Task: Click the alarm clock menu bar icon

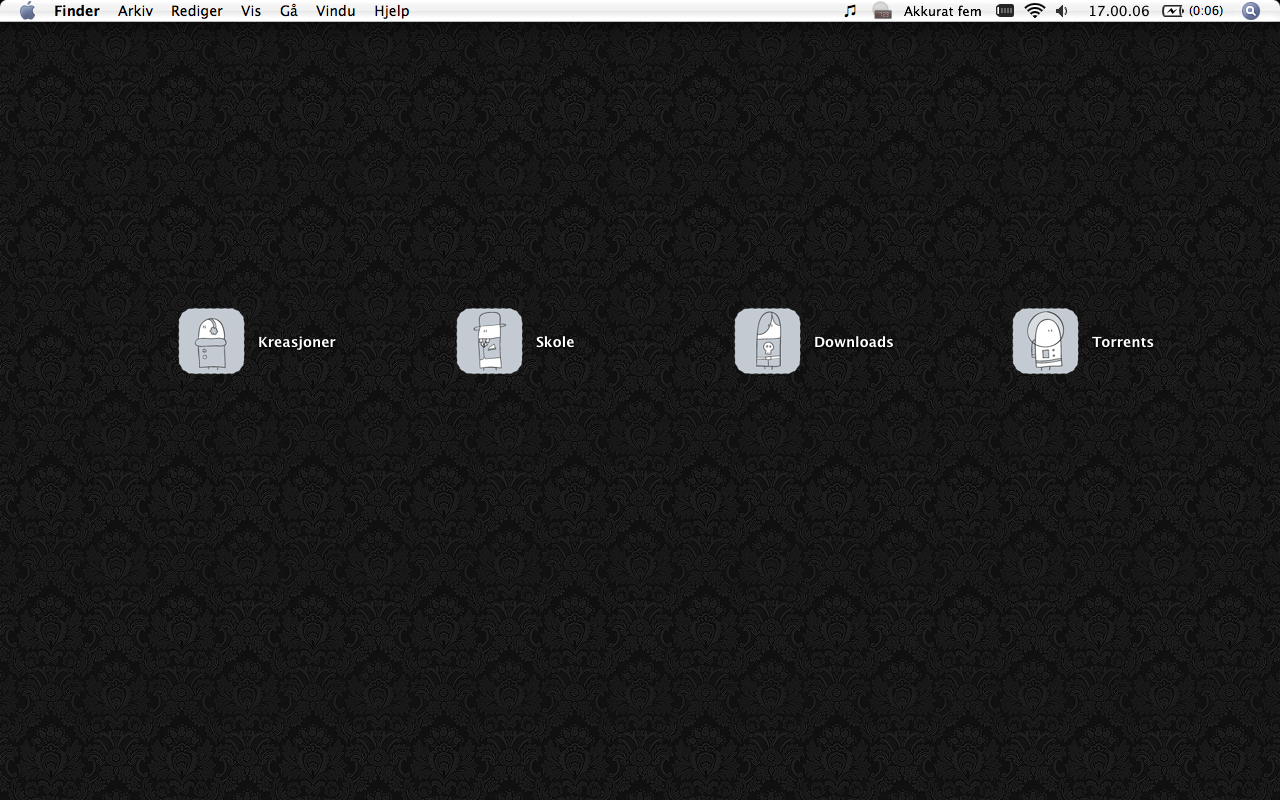Action: [x=882, y=11]
